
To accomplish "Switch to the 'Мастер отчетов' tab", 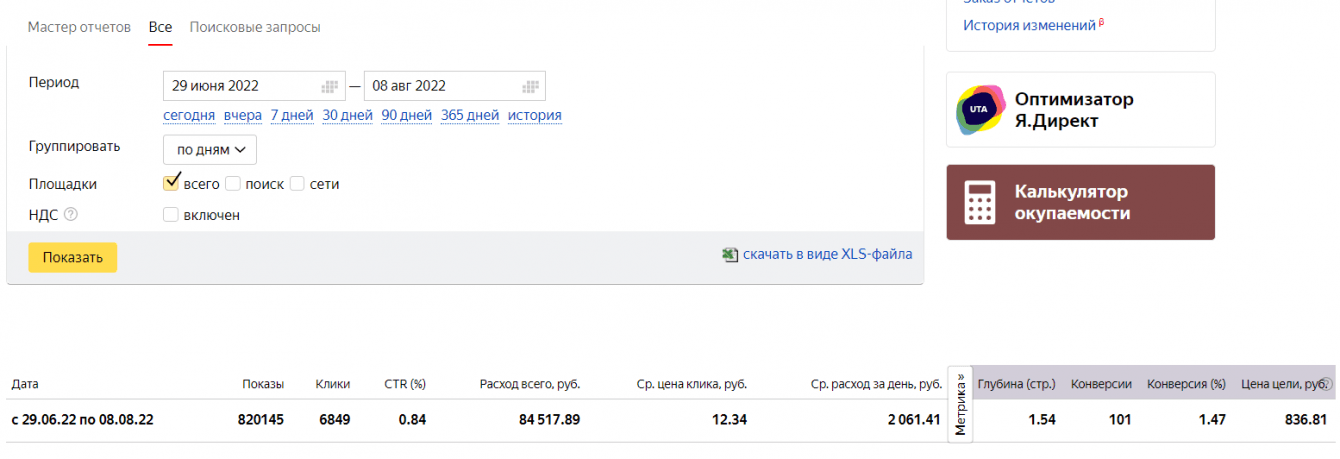I will click(79, 27).
